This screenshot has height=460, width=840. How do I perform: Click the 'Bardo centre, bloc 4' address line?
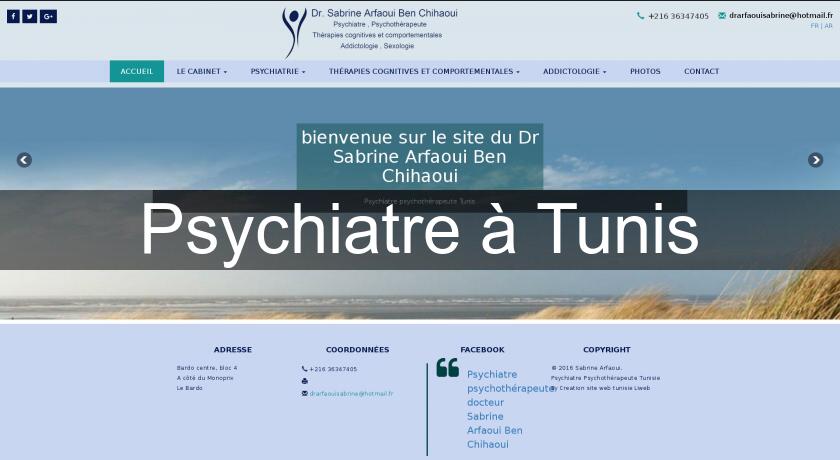[207, 368]
